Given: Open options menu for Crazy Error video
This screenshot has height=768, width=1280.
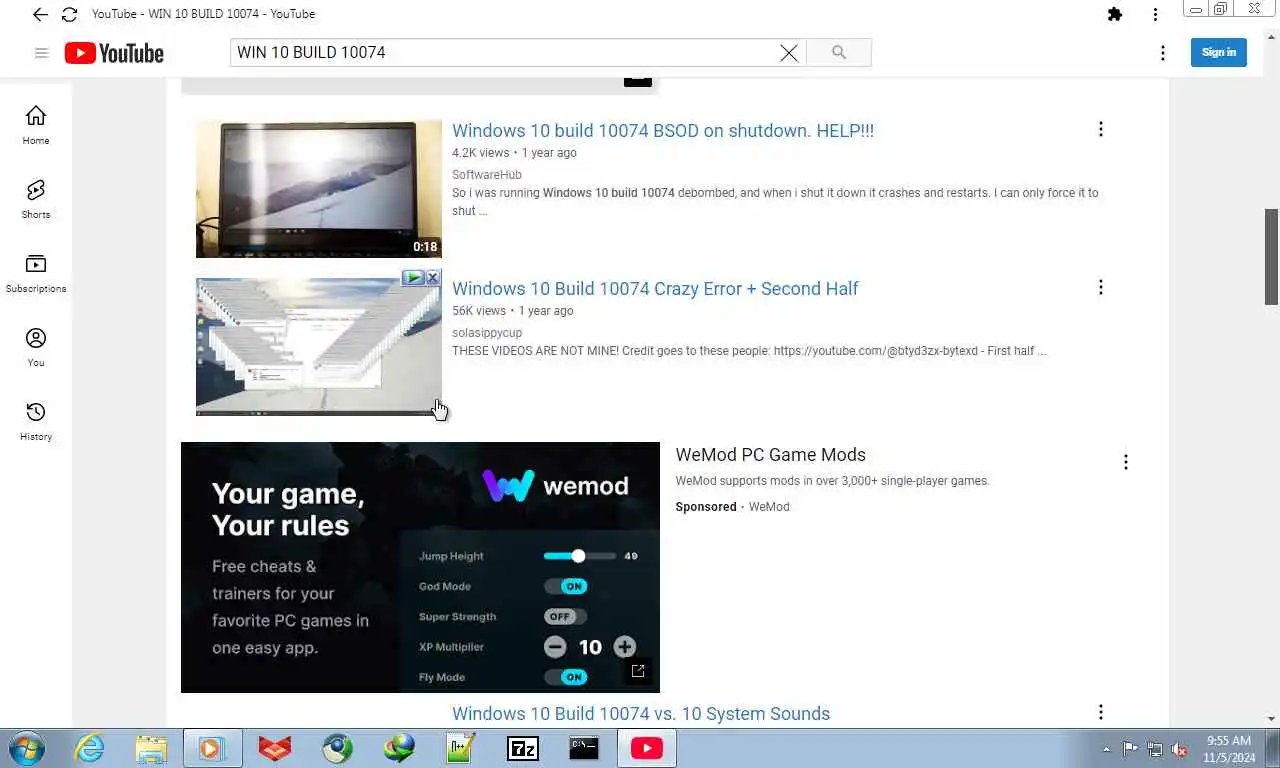Looking at the screenshot, I should pos(1101,287).
